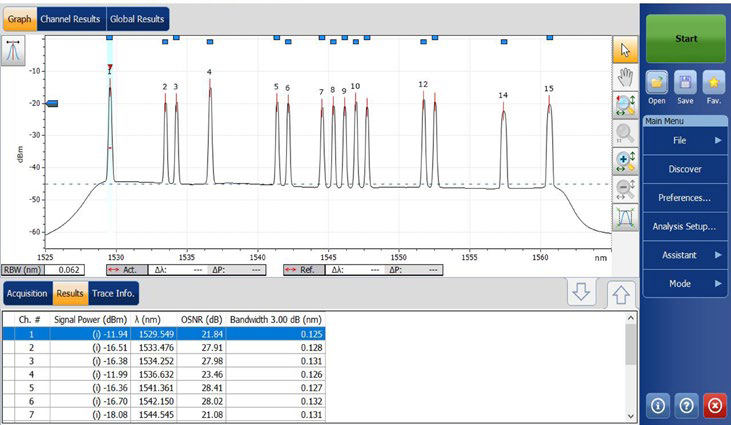Screen dimensions: 731x425
Task: Open the info button at bottom right
Action: pyautogui.click(x=656, y=406)
